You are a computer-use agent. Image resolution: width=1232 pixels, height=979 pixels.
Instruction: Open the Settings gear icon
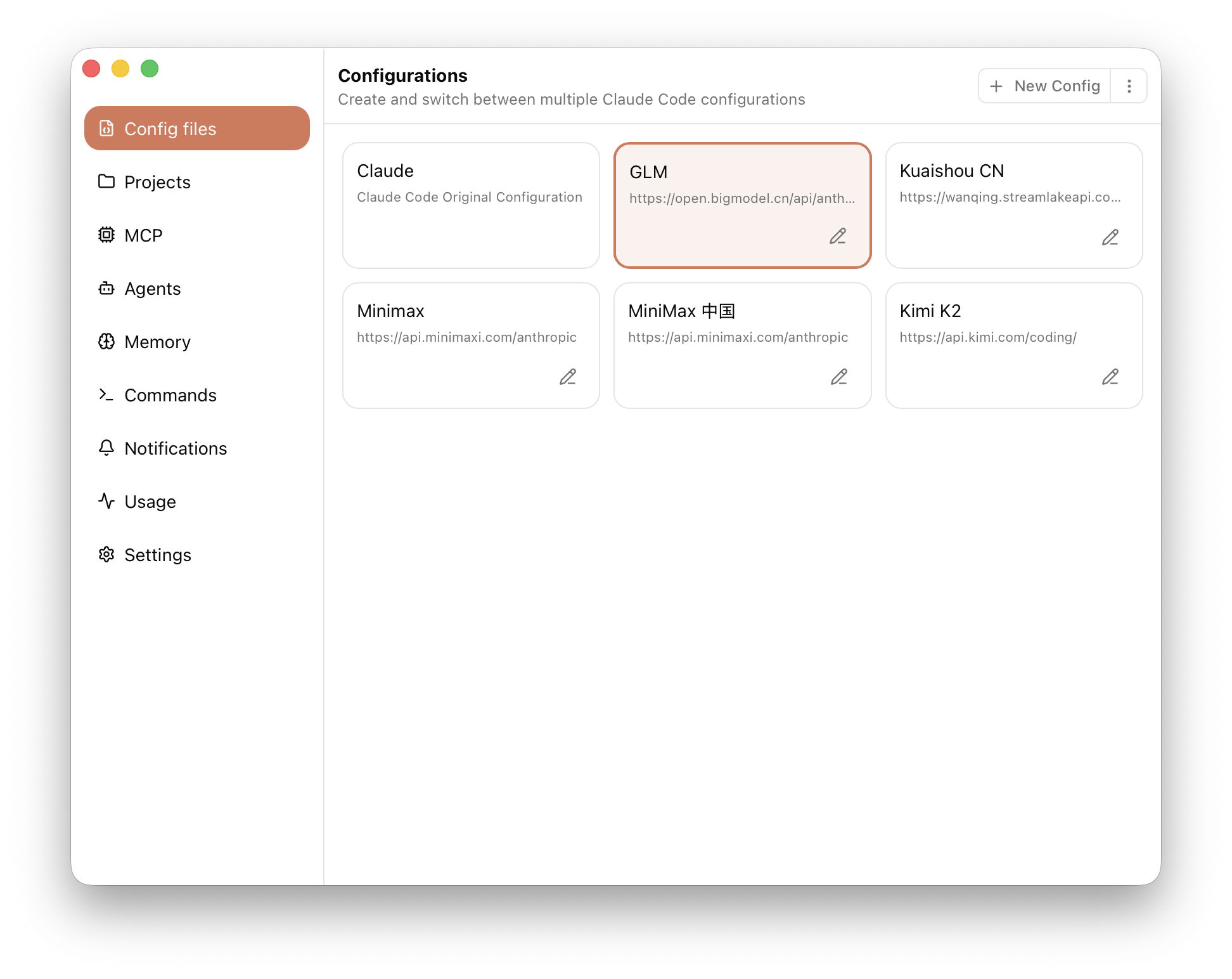[106, 555]
